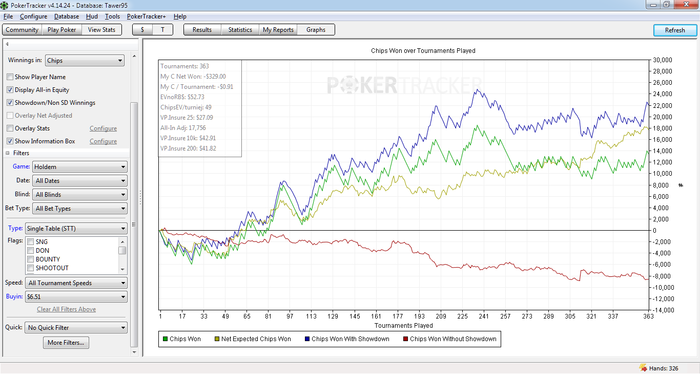700x374 pixels.
Task: Click the Flags list scroll down arrow
Action: click(x=123, y=269)
